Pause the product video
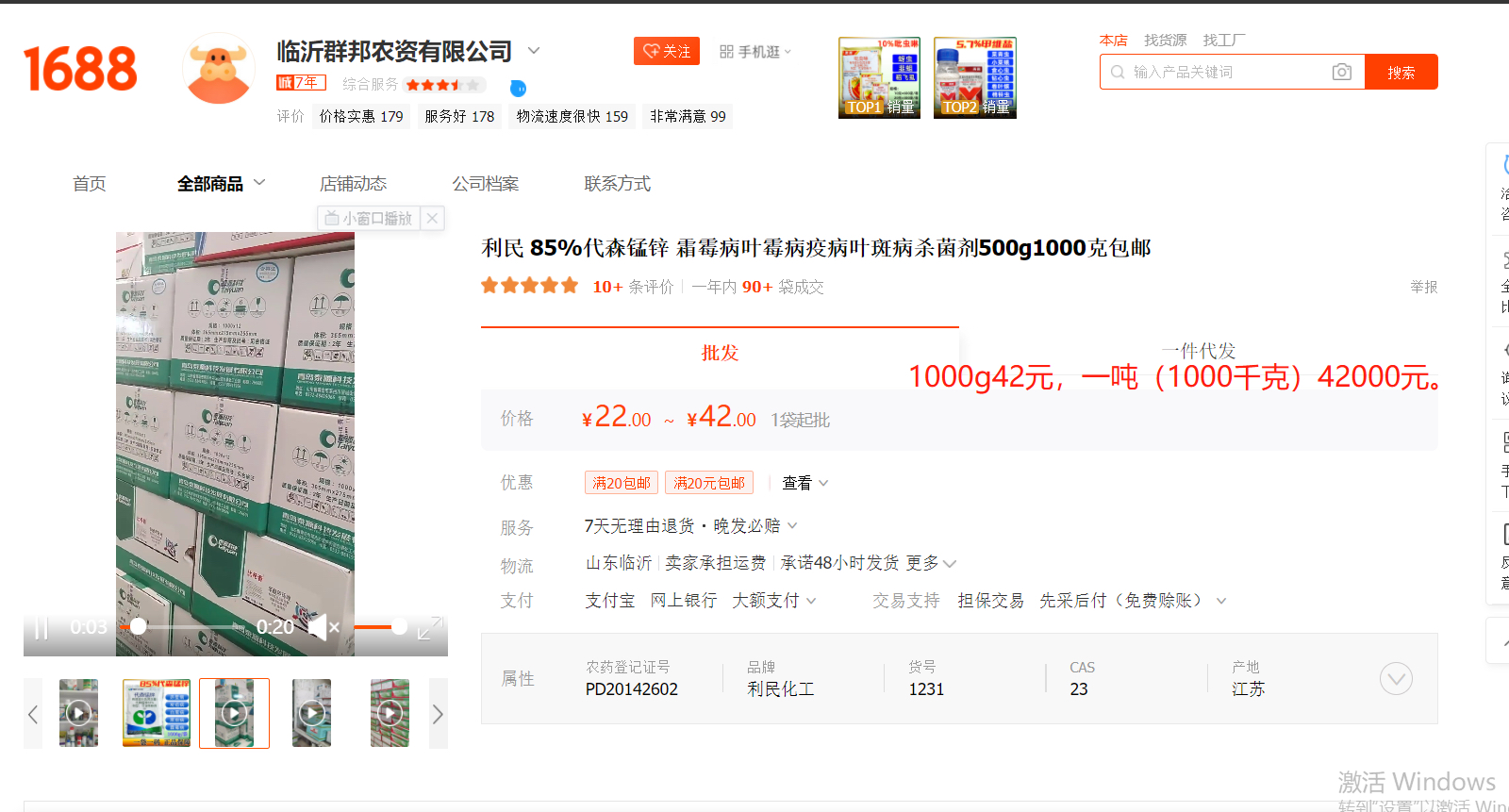This screenshot has height=812, width=1509. click(x=41, y=627)
